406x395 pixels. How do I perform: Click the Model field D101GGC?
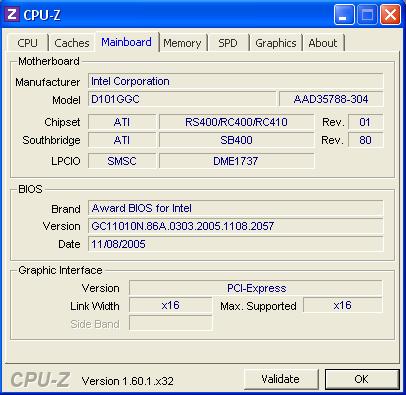point(182,99)
